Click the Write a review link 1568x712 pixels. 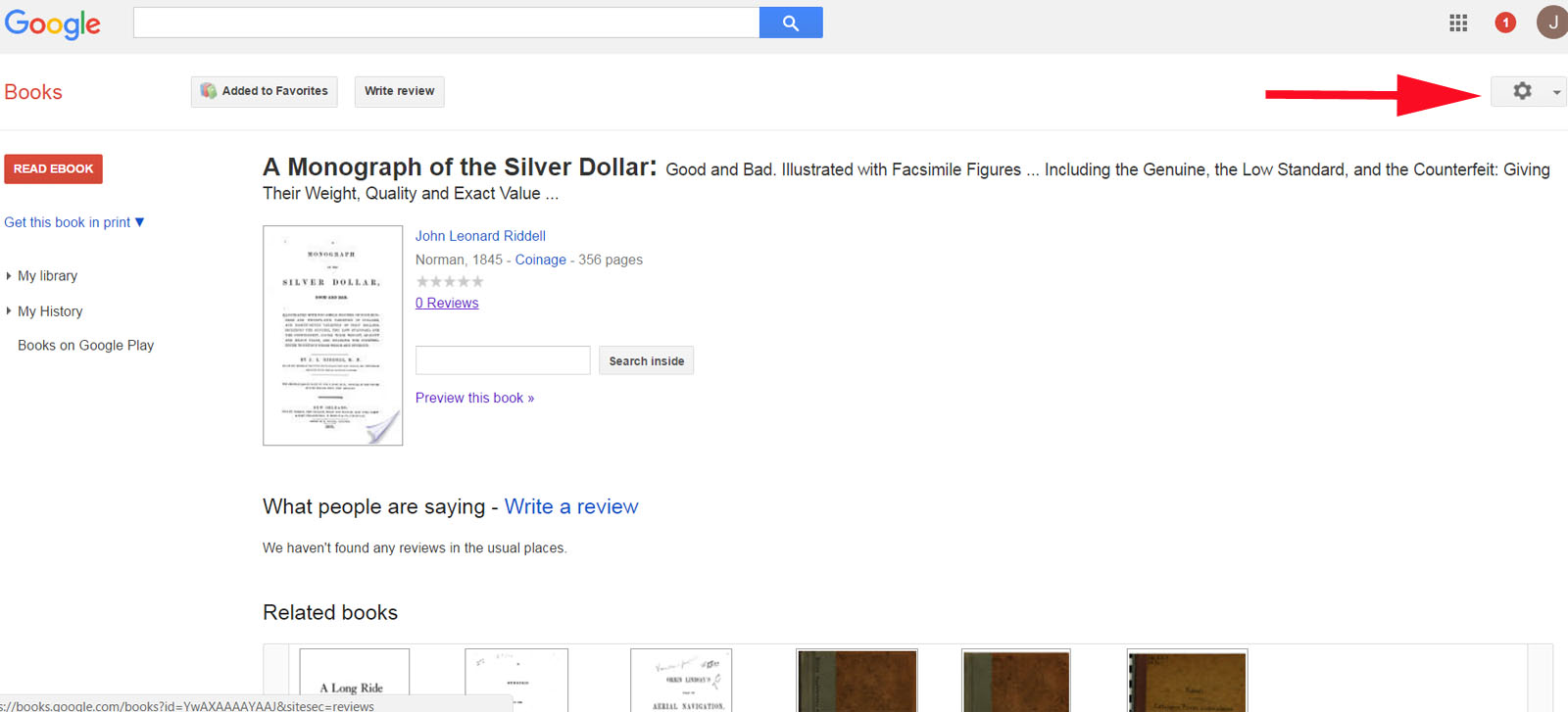tap(571, 506)
